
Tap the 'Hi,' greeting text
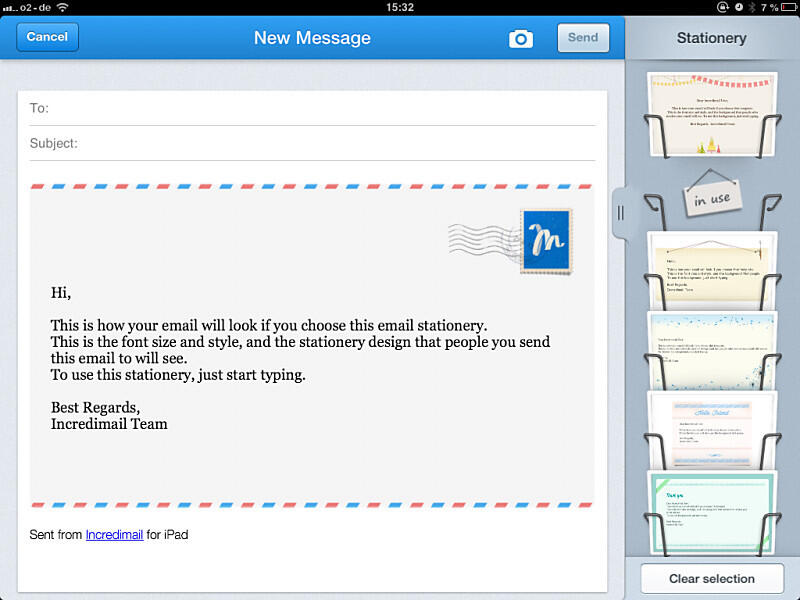61,292
